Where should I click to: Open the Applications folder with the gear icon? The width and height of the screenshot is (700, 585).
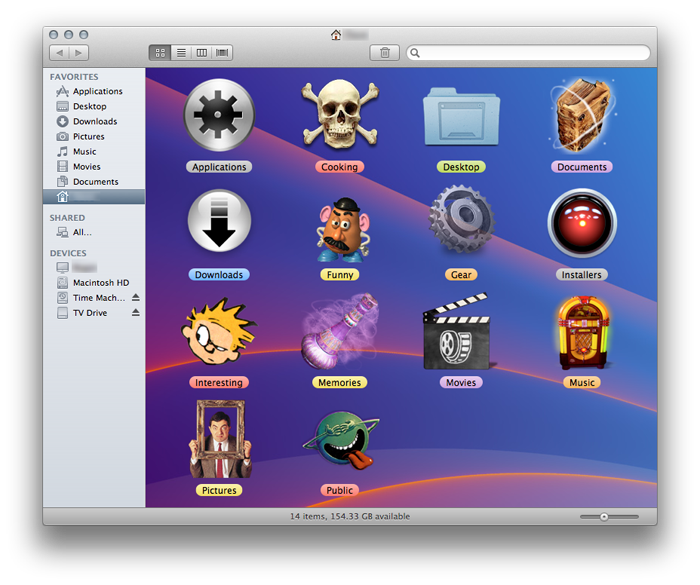coord(219,115)
